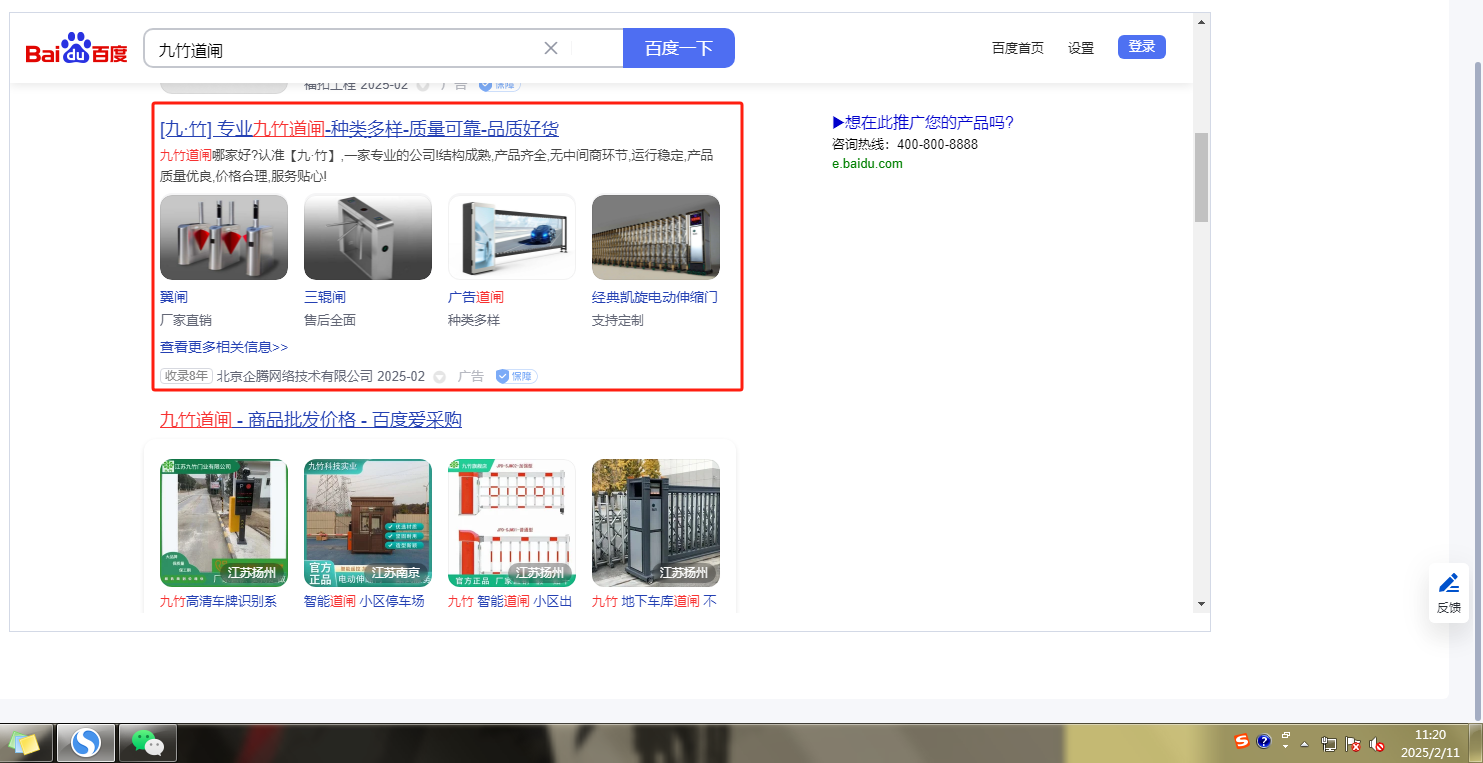
Task: Click the results frame scroll-down arrow
Action: pos(1201,604)
